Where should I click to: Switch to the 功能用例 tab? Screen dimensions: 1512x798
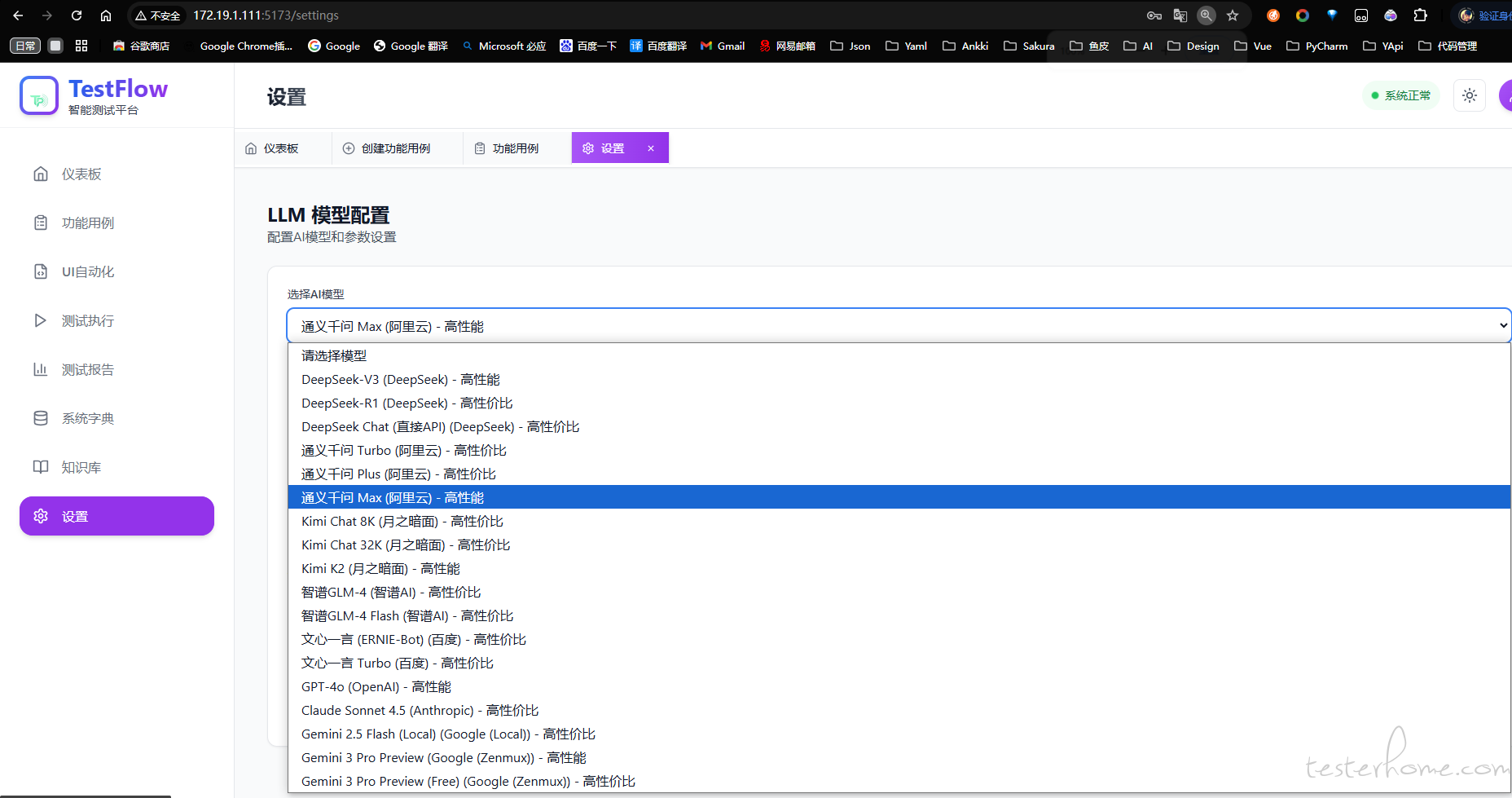[x=515, y=148]
